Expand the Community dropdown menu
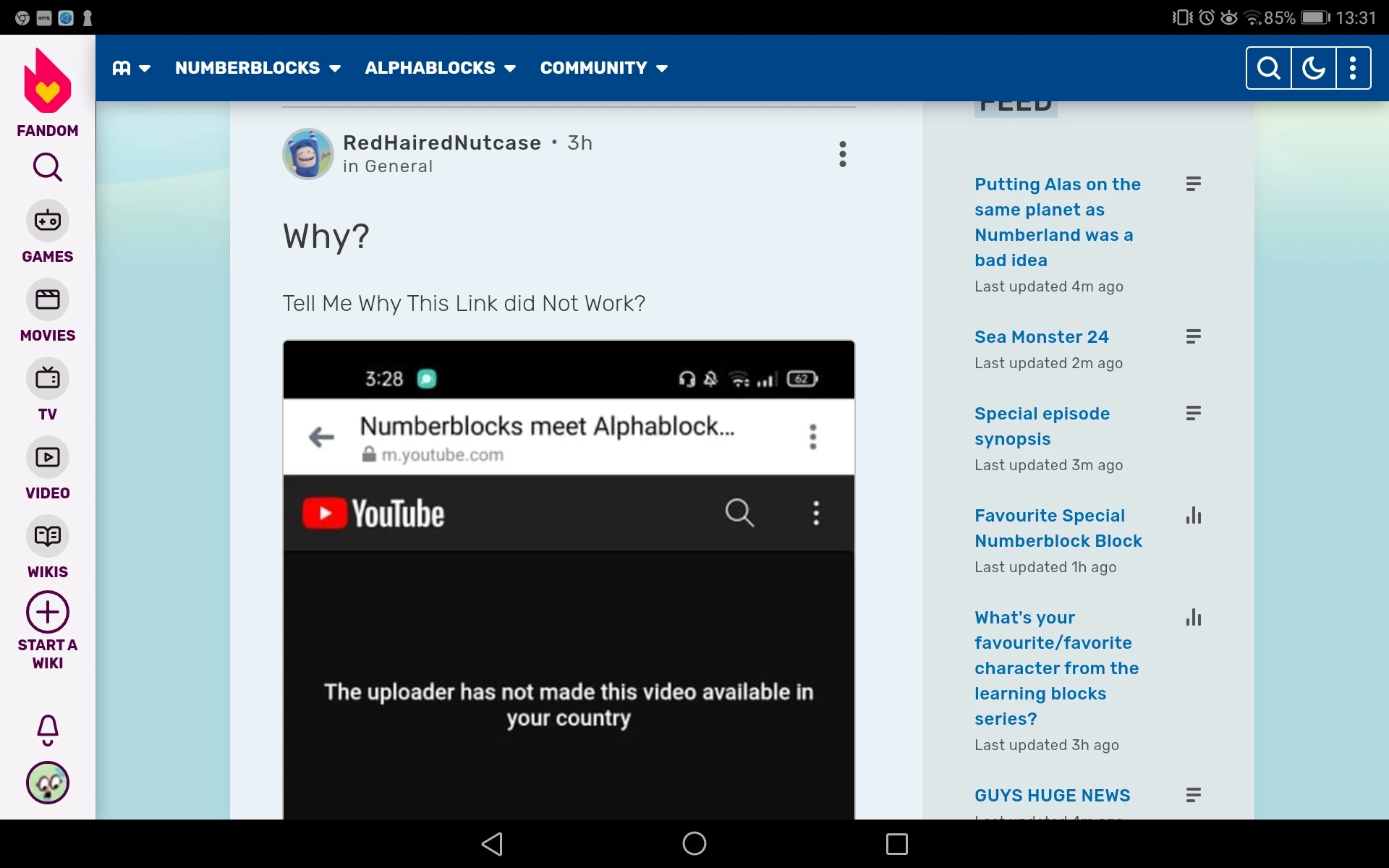The height and width of the screenshot is (868, 1389). [603, 68]
